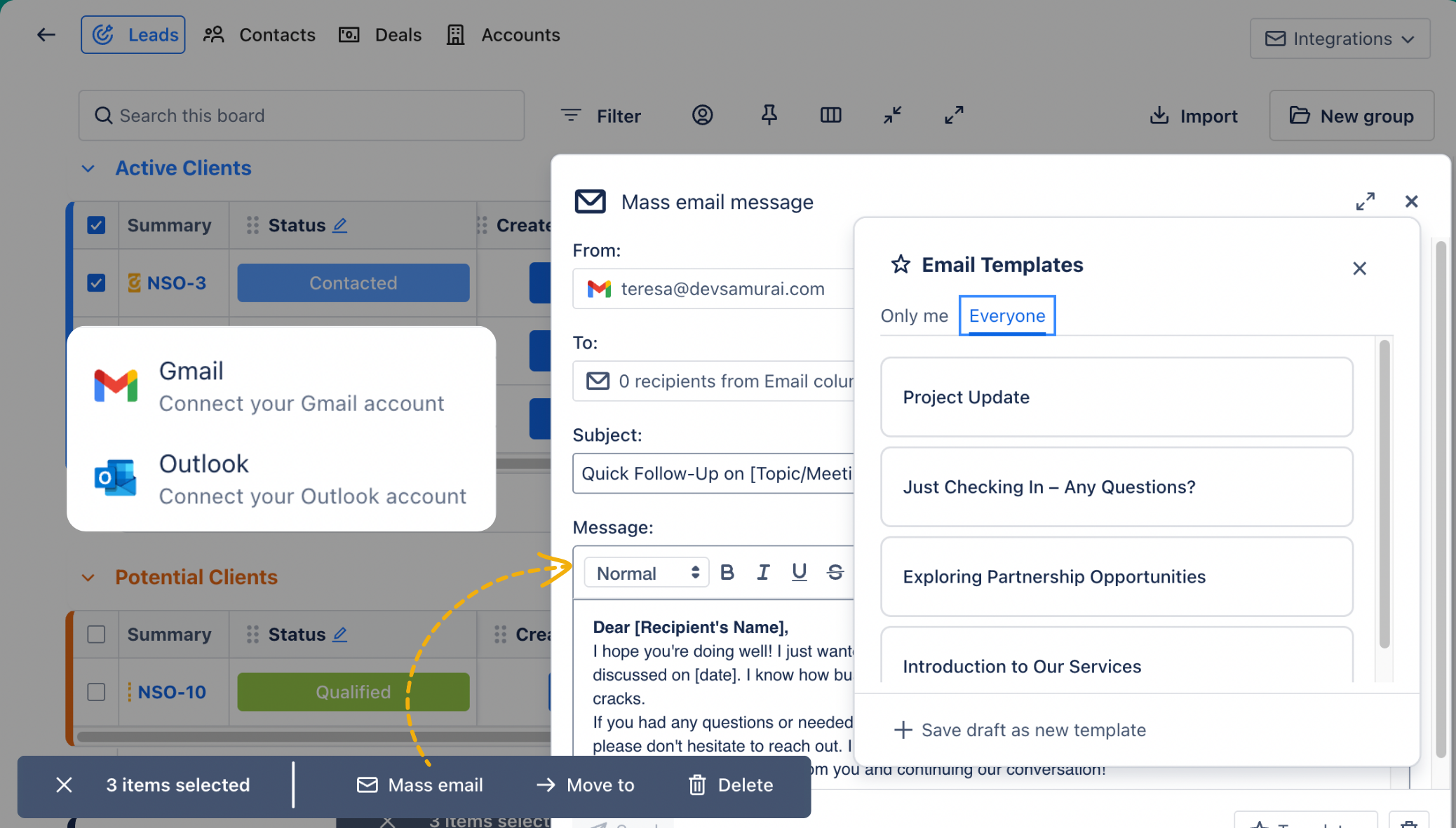Toggle bold formatting in the message editor
The image size is (1456, 828).
point(727,572)
